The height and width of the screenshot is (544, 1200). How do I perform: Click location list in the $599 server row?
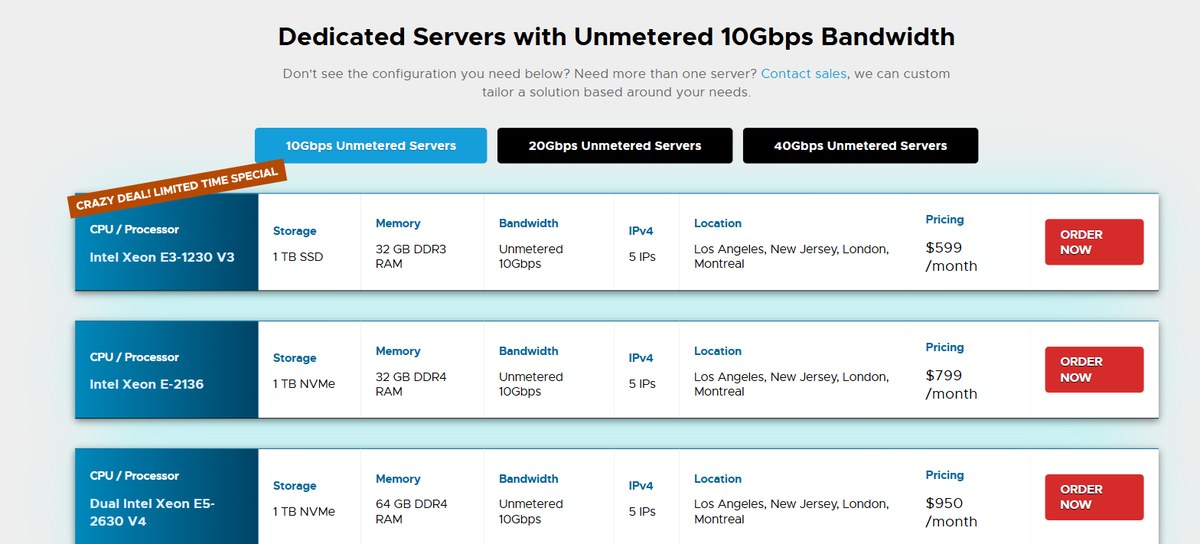[791, 257]
